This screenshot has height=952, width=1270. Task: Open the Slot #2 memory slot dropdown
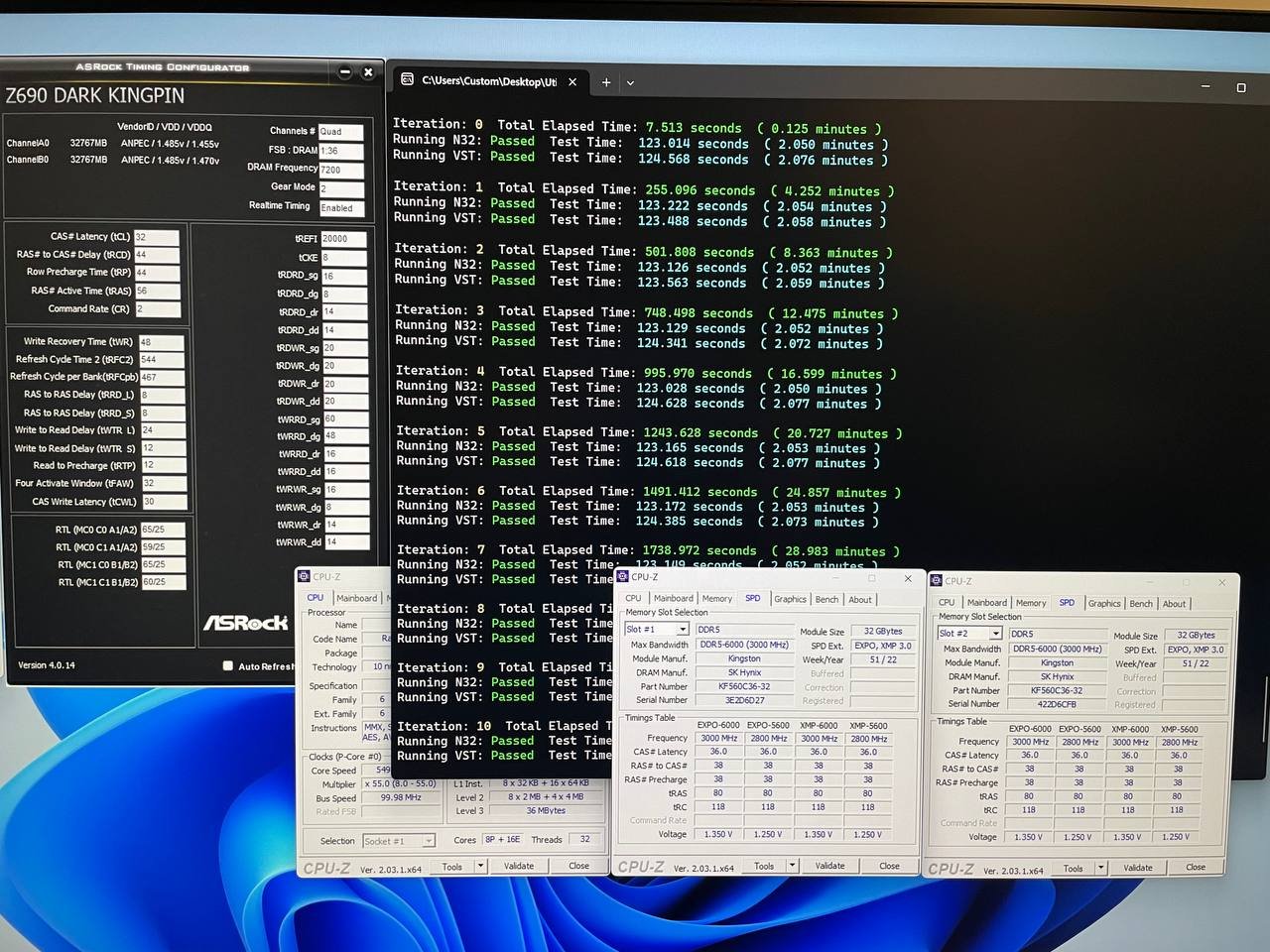coord(995,634)
